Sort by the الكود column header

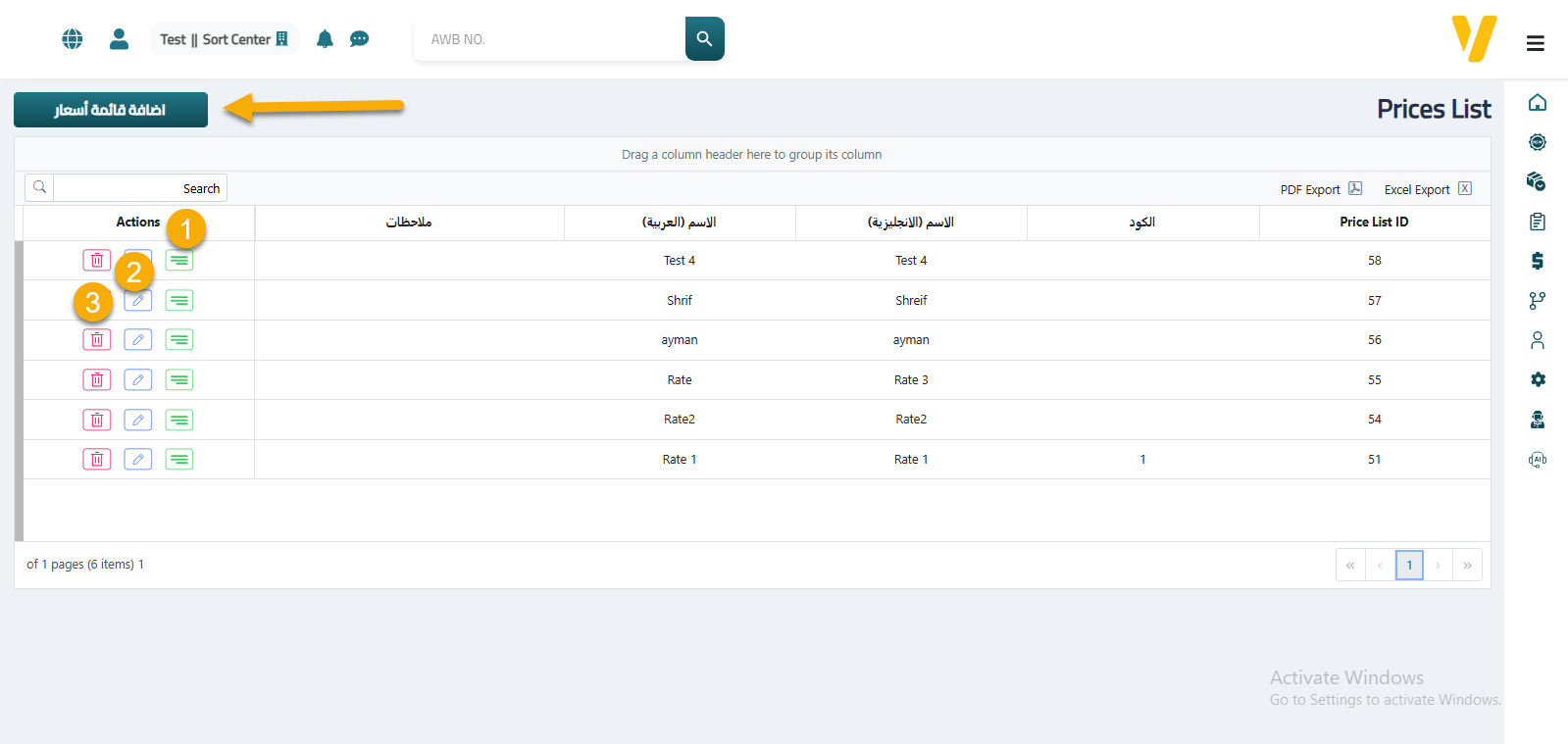(x=1142, y=223)
